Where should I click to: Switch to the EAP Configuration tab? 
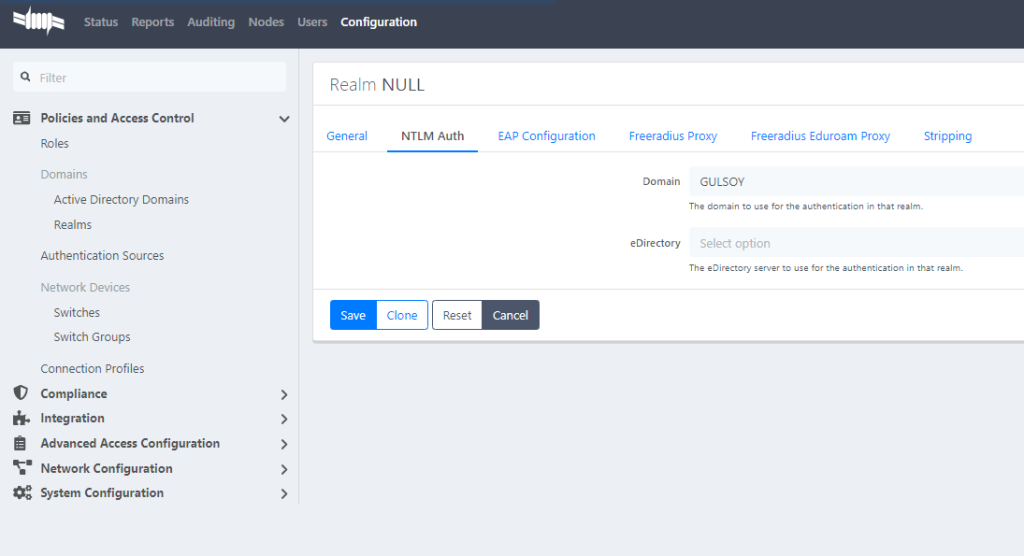(x=546, y=136)
